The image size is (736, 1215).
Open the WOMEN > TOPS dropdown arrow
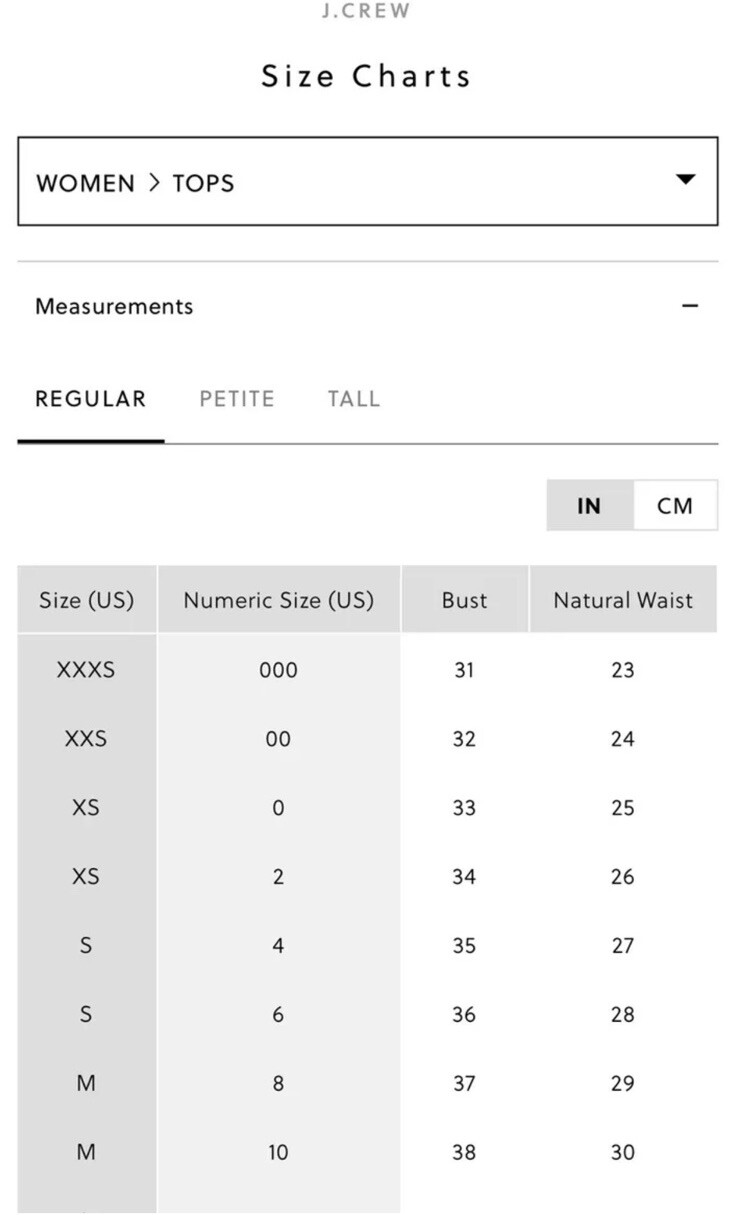pos(685,180)
